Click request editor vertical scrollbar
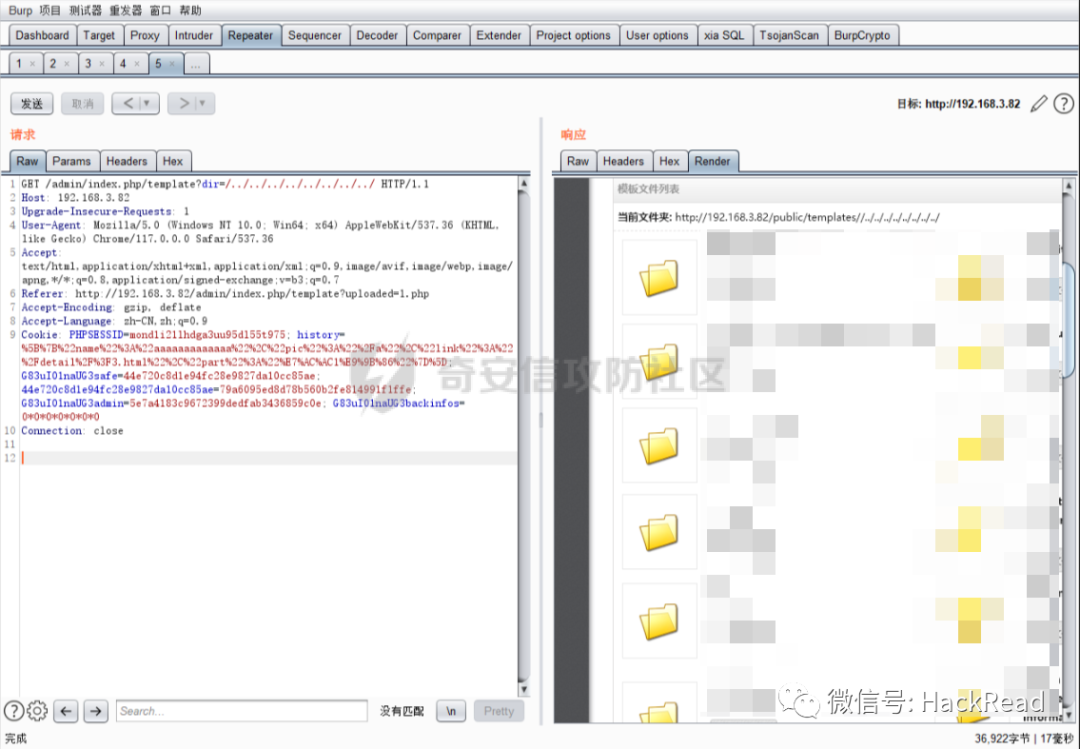Viewport: 1080px width, 749px height. 523,437
